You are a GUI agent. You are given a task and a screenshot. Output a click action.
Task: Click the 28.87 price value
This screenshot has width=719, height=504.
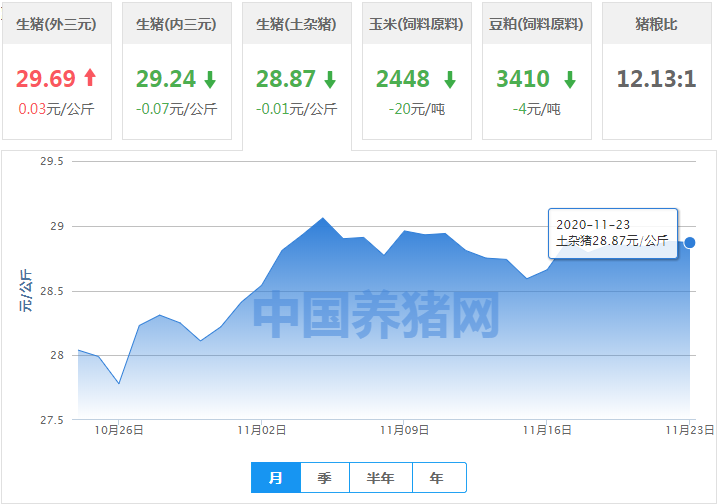tap(286, 78)
